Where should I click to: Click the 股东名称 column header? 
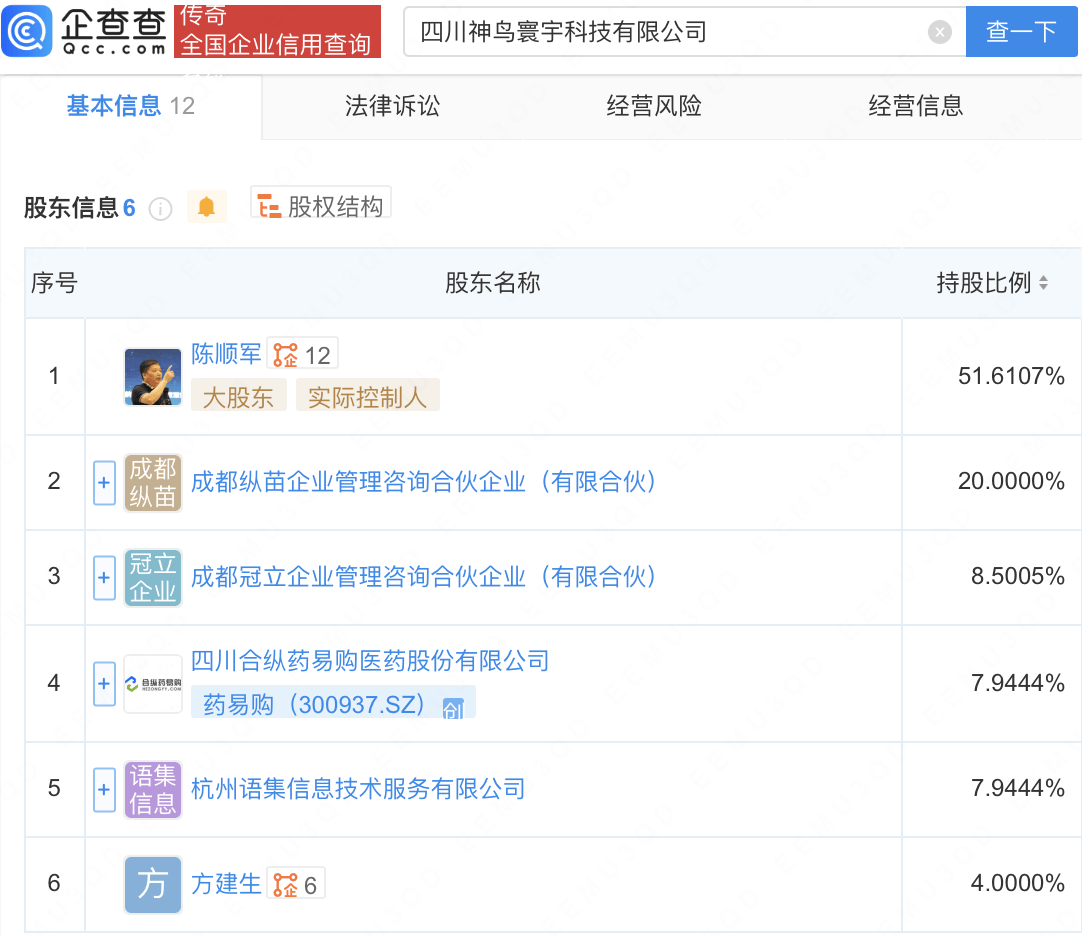click(493, 282)
